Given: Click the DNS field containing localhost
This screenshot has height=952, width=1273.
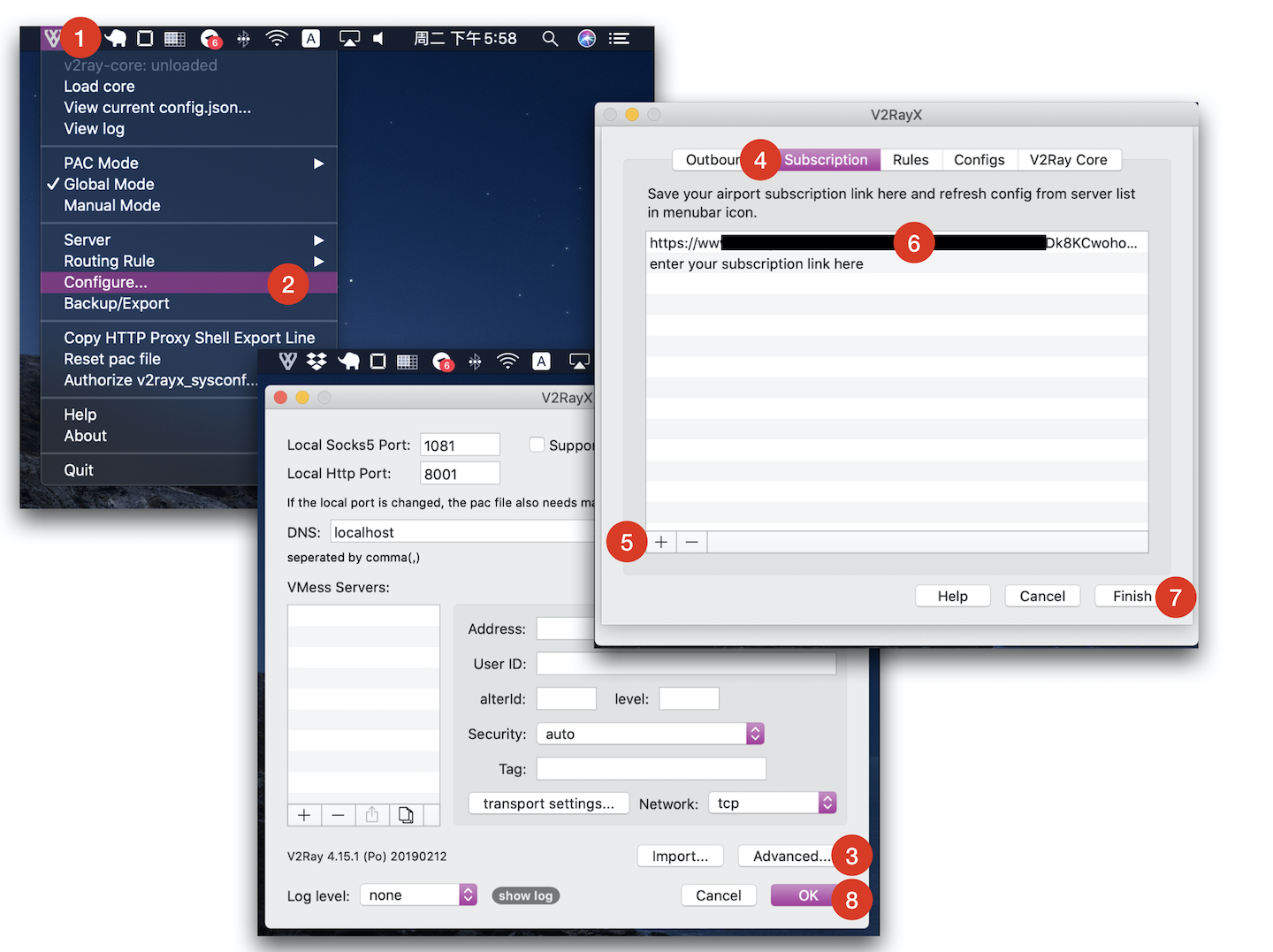Looking at the screenshot, I should click(463, 531).
